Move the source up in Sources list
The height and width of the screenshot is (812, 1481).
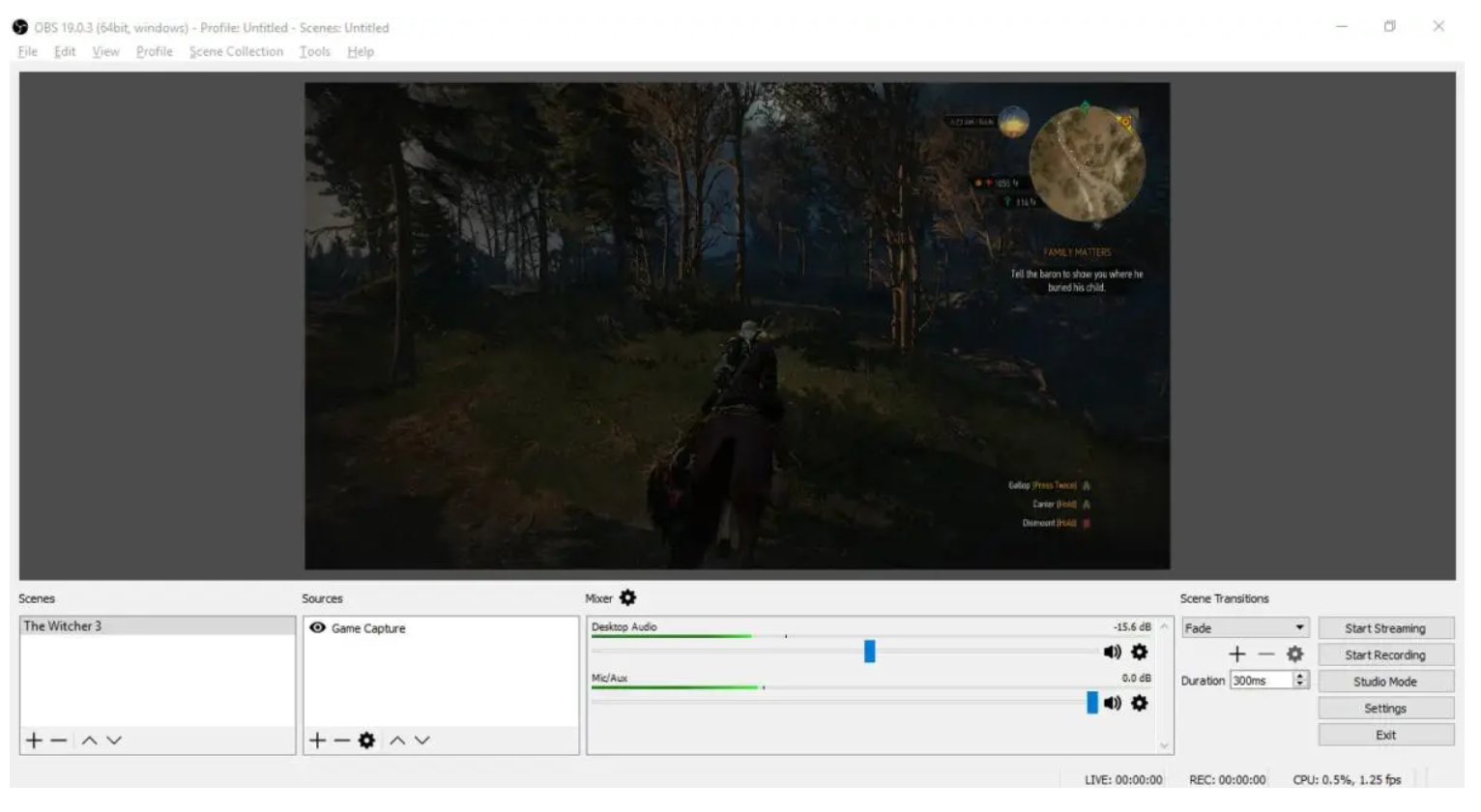click(397, 740)
